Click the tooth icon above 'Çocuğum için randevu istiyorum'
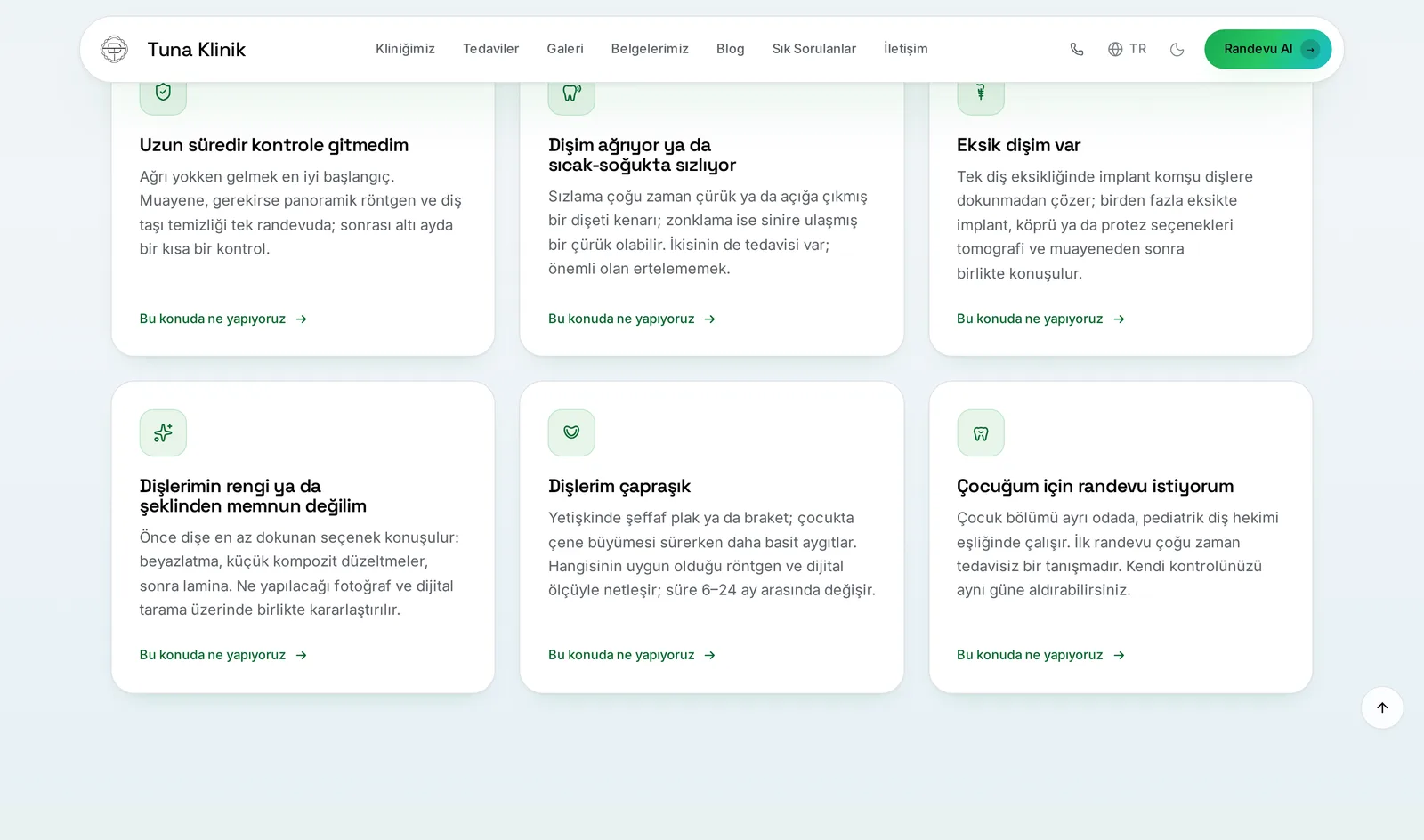The image size is (1424, 840). [x=981, y=432]
